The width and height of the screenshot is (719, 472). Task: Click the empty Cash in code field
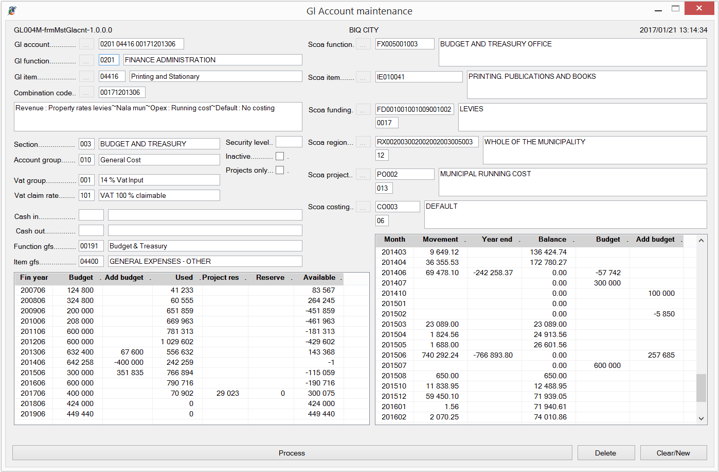tap(91, 215)
